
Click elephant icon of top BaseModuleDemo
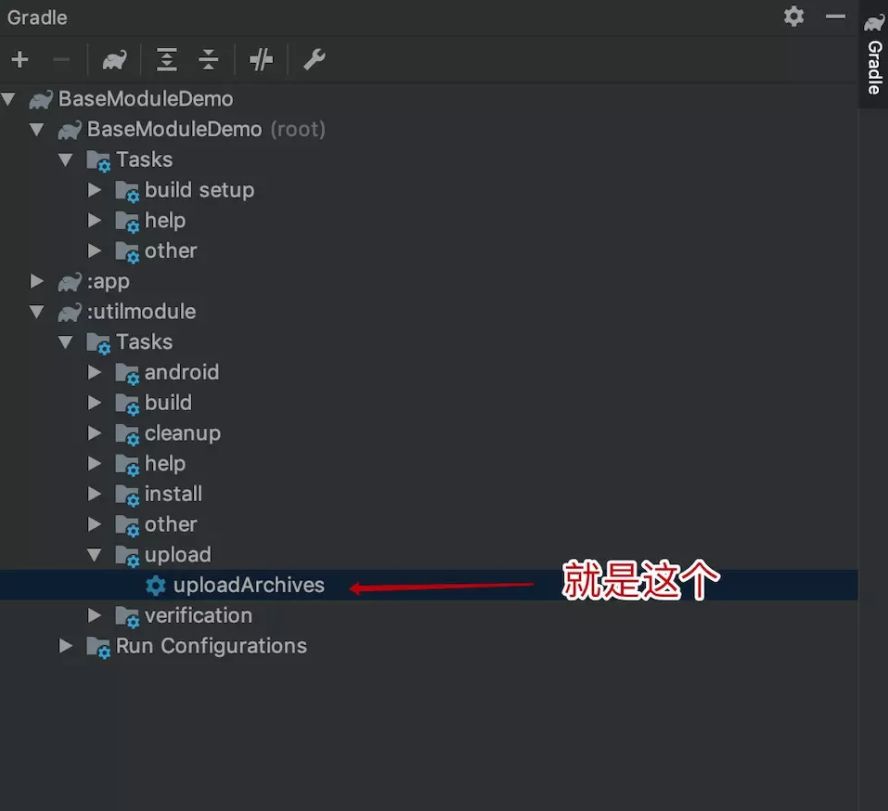coord(41,100)
